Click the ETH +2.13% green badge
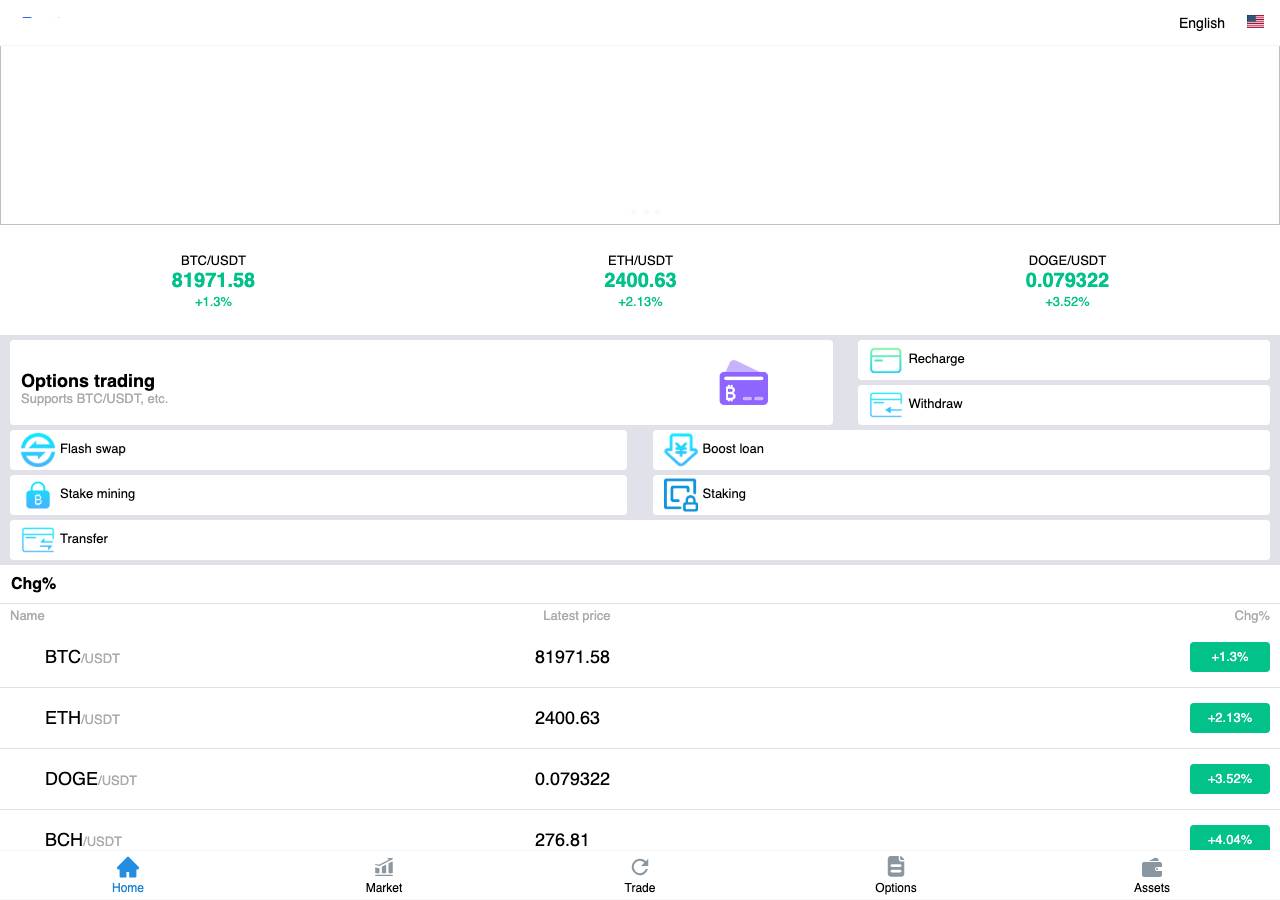1280x900 pixels. (x=1230, y=718)
